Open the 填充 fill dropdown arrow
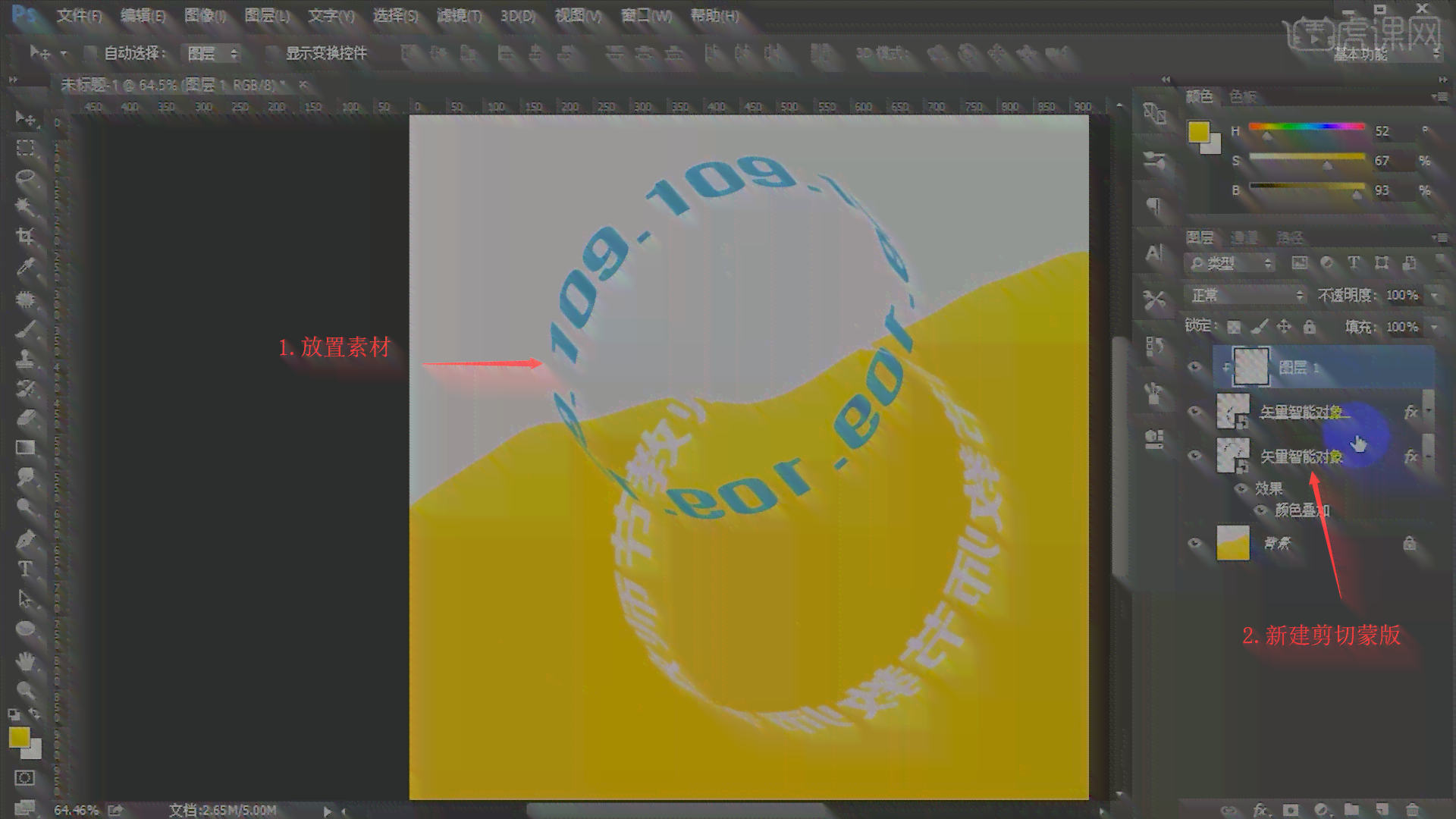 tap(1434, 327)
